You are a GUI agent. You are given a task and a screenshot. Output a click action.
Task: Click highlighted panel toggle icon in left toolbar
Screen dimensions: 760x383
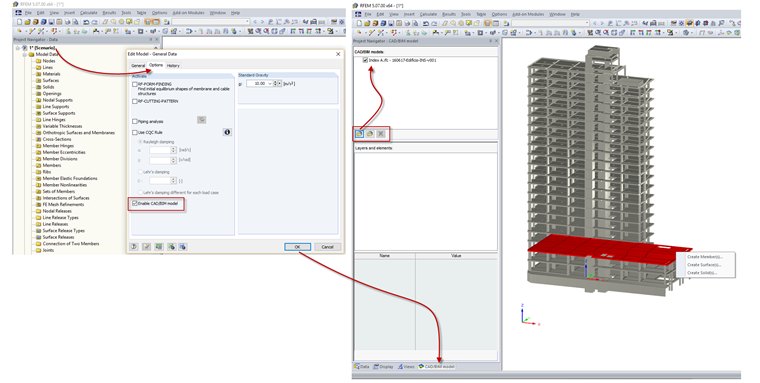click(147, 22)
